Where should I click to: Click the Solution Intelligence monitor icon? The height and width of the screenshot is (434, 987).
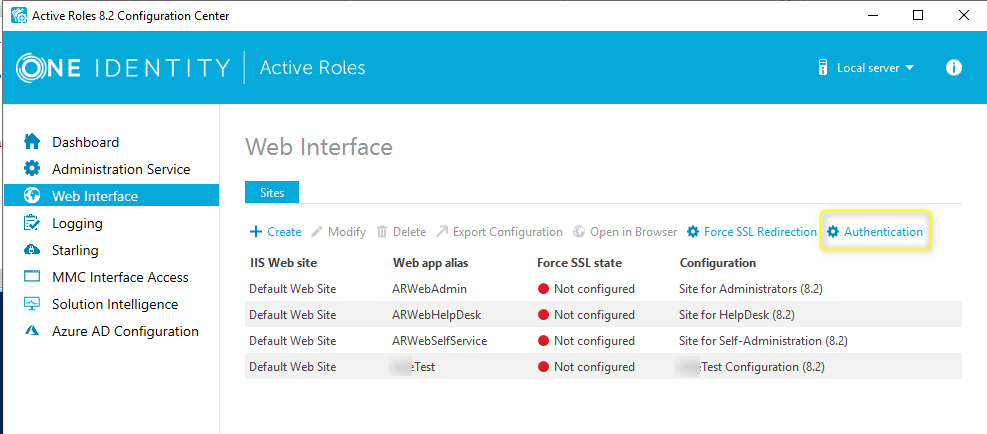(31, 304)
